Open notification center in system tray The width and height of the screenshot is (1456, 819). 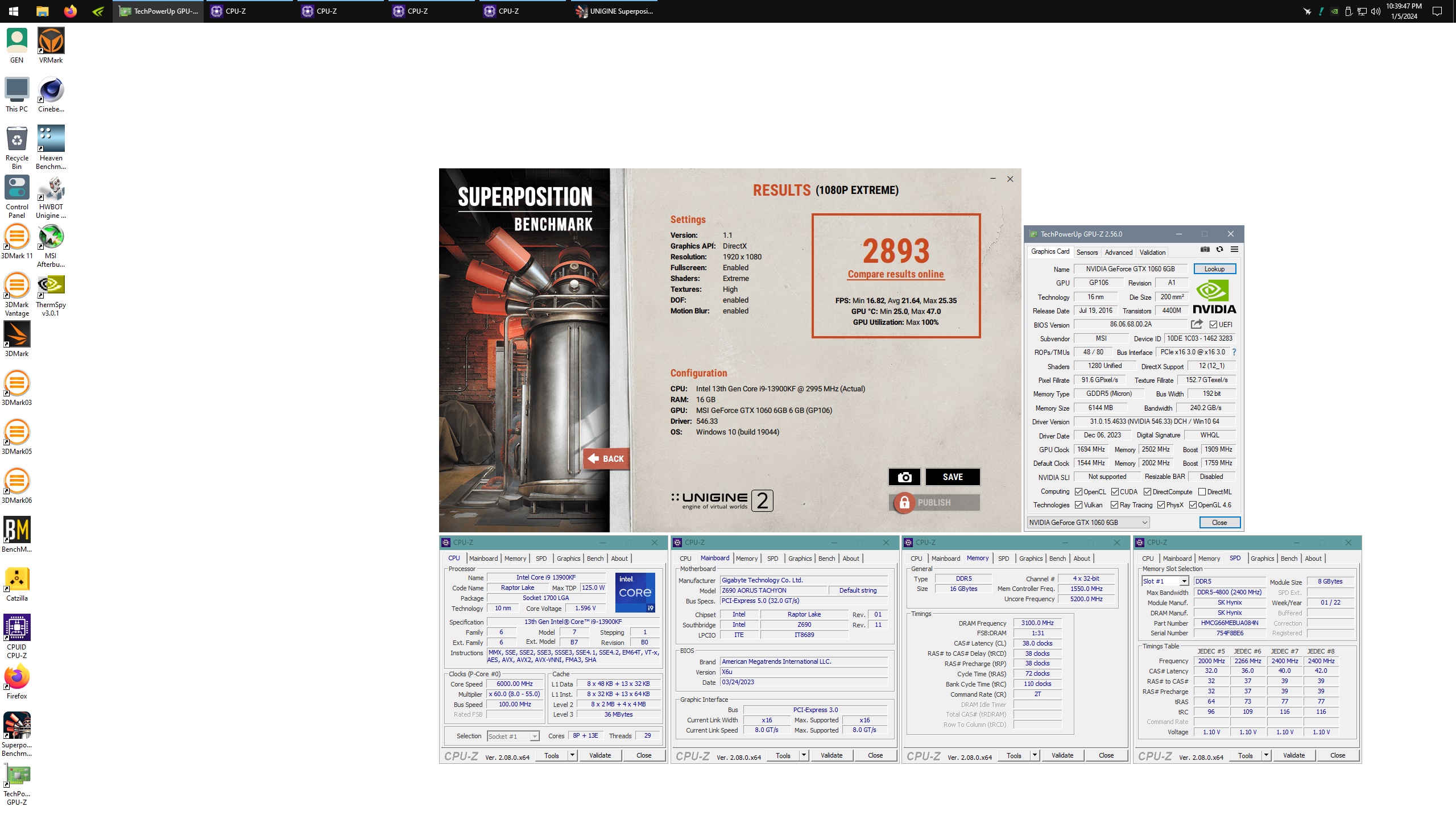click(x=1437, y=11)
